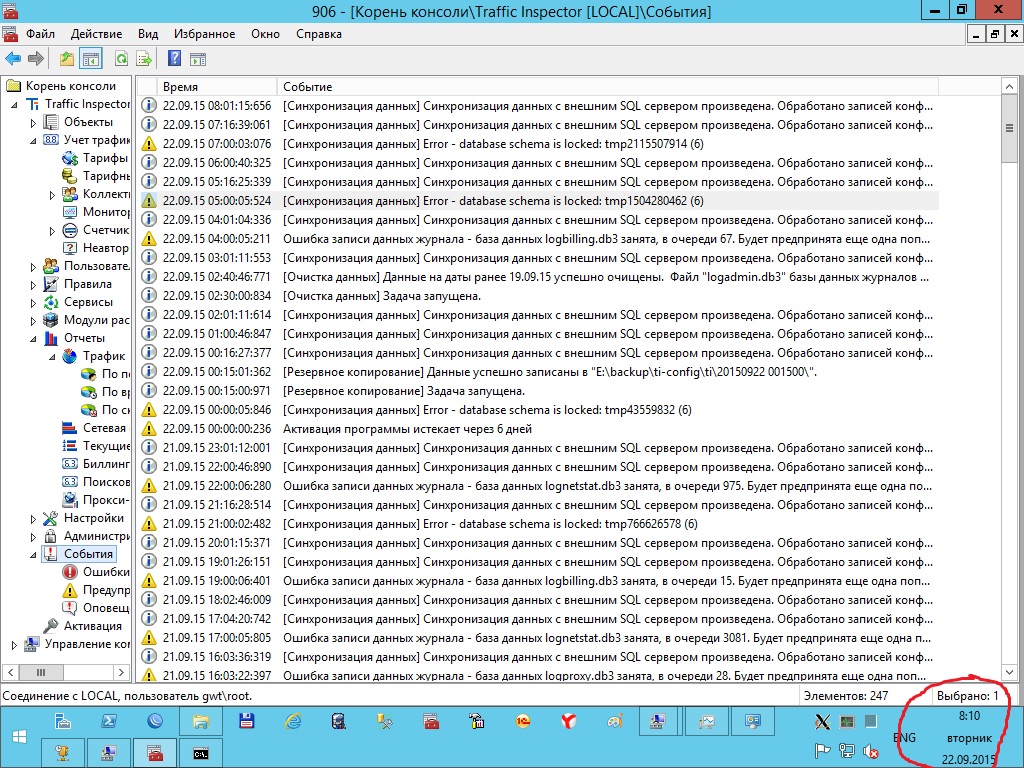Select Монитор in the tree

point(106,212)
